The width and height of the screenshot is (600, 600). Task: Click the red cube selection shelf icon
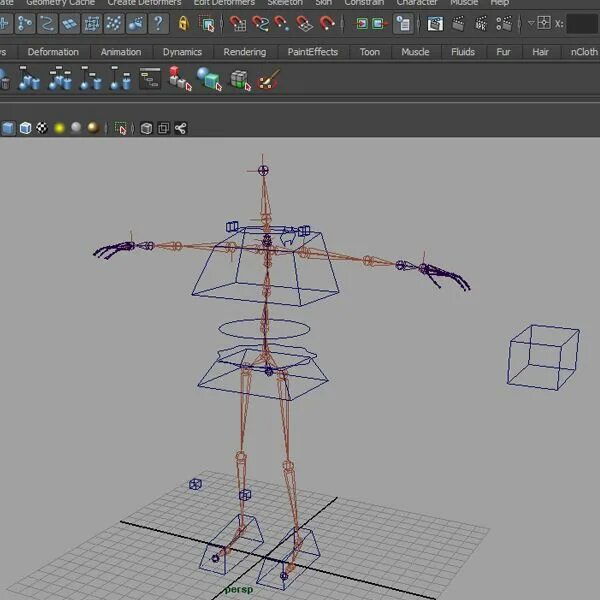180,78
